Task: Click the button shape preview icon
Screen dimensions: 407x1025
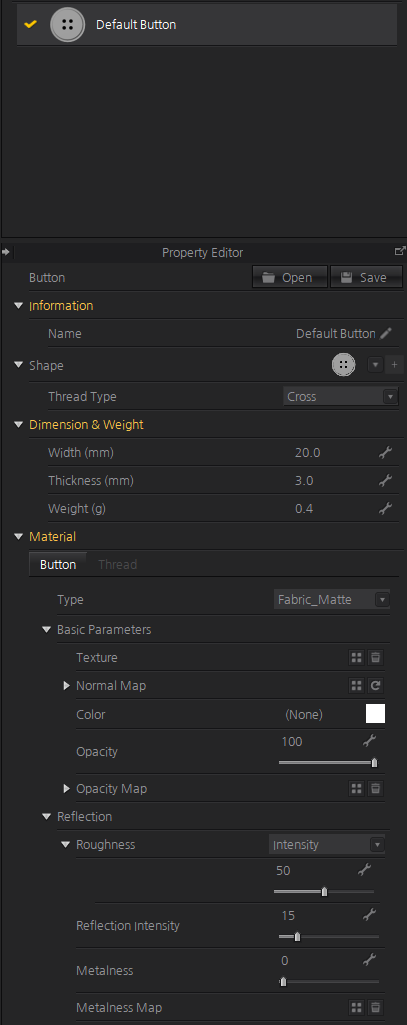Action: coord(344,365)
